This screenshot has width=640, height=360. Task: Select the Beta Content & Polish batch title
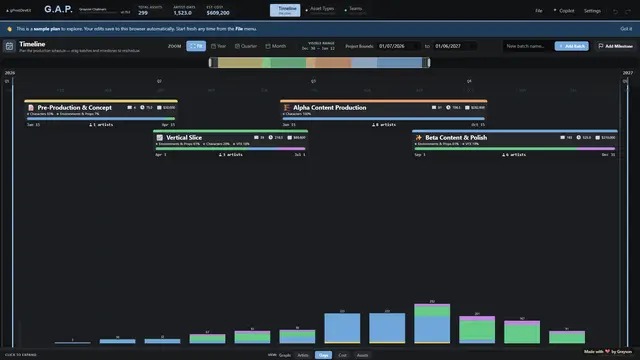click(x=456, y=138)
